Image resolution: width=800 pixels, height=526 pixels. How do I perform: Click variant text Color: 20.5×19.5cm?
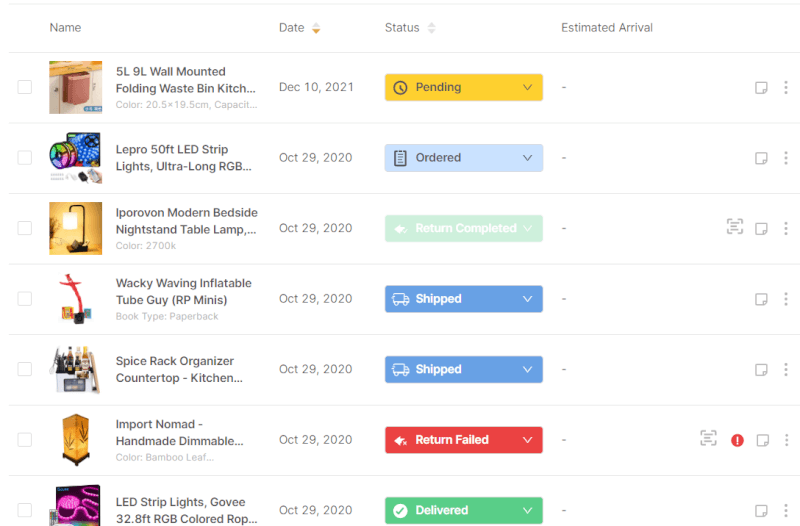(186, 105)
